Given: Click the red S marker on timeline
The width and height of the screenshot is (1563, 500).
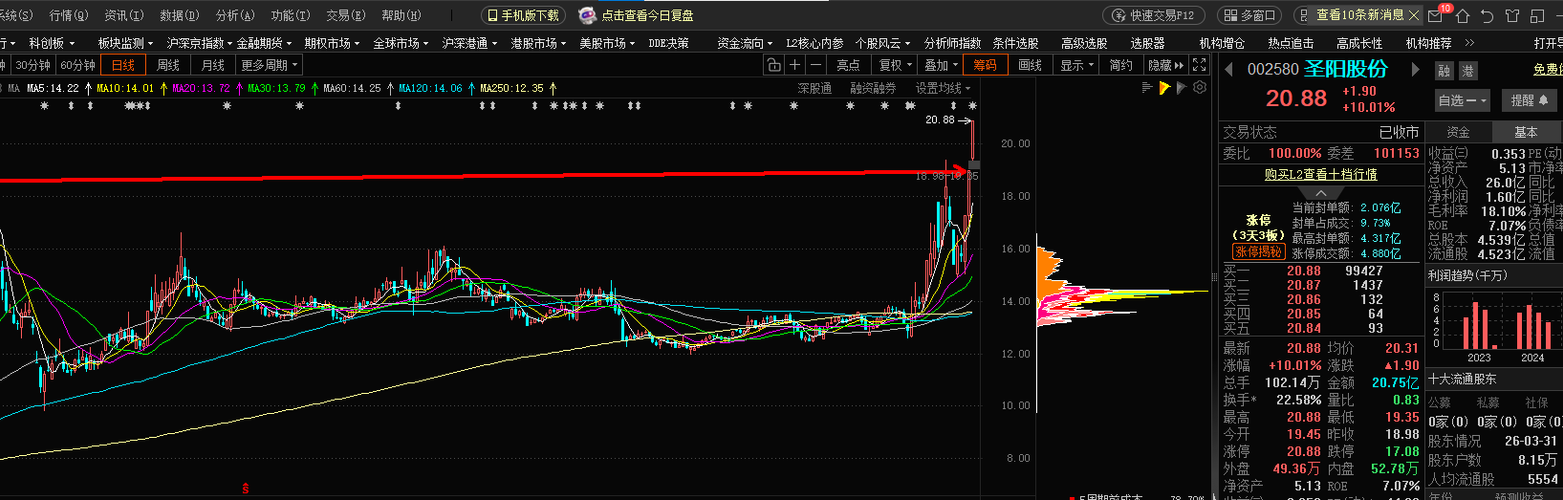Looking at the screenshot, I should click(x=246, y=487).
